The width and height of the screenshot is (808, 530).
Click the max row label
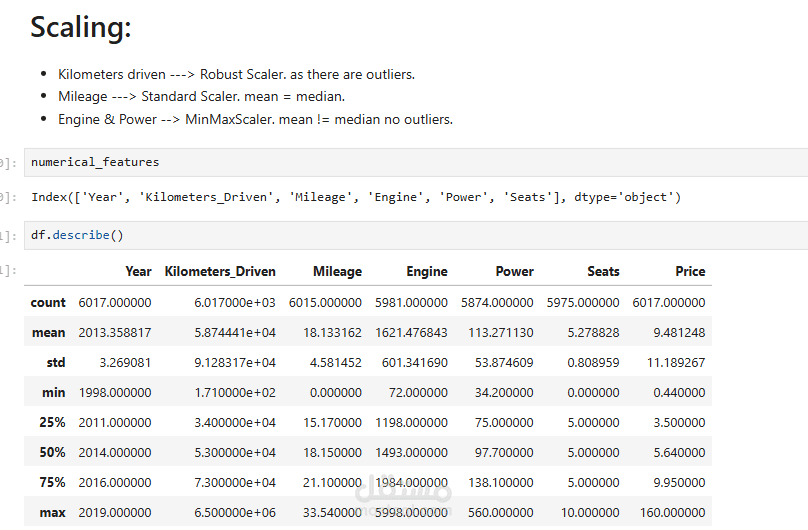point(52,512)
